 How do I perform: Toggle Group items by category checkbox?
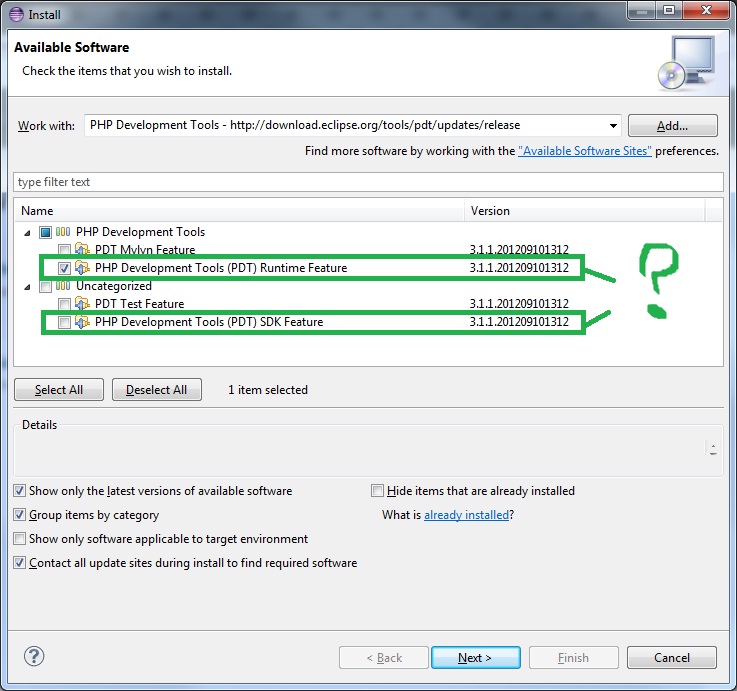pos(19,515)
